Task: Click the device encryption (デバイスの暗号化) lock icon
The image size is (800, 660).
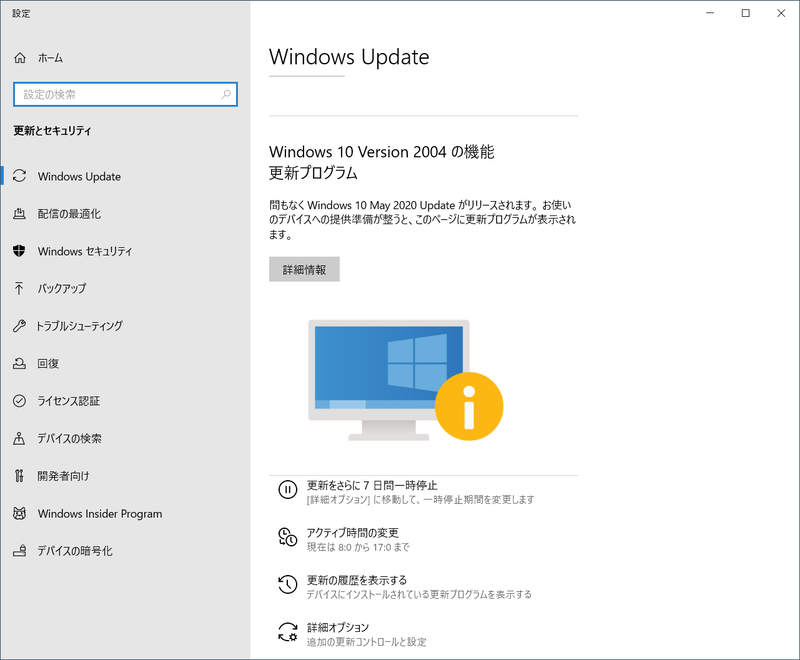Action: 19,551
